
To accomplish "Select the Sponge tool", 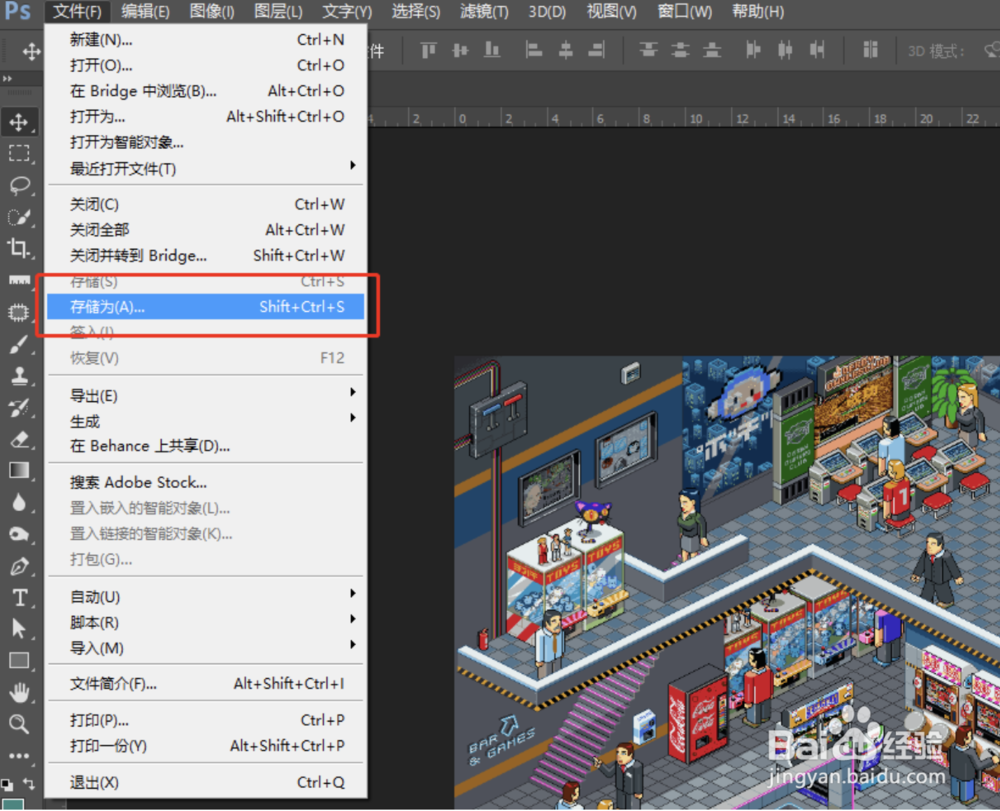I will (x=19, y=534).
